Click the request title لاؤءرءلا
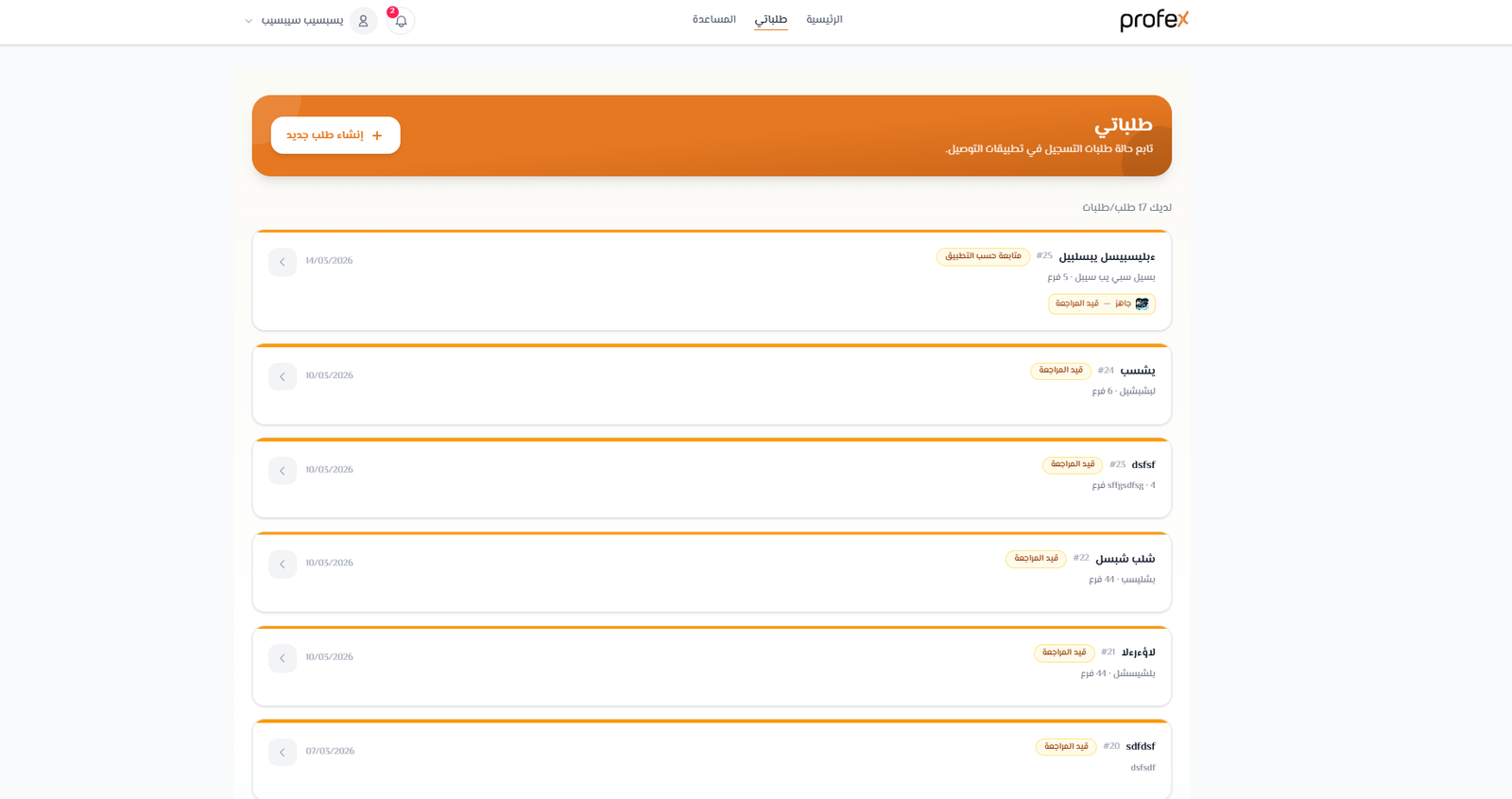The image size is (1512, 799). coord(1139,652)
